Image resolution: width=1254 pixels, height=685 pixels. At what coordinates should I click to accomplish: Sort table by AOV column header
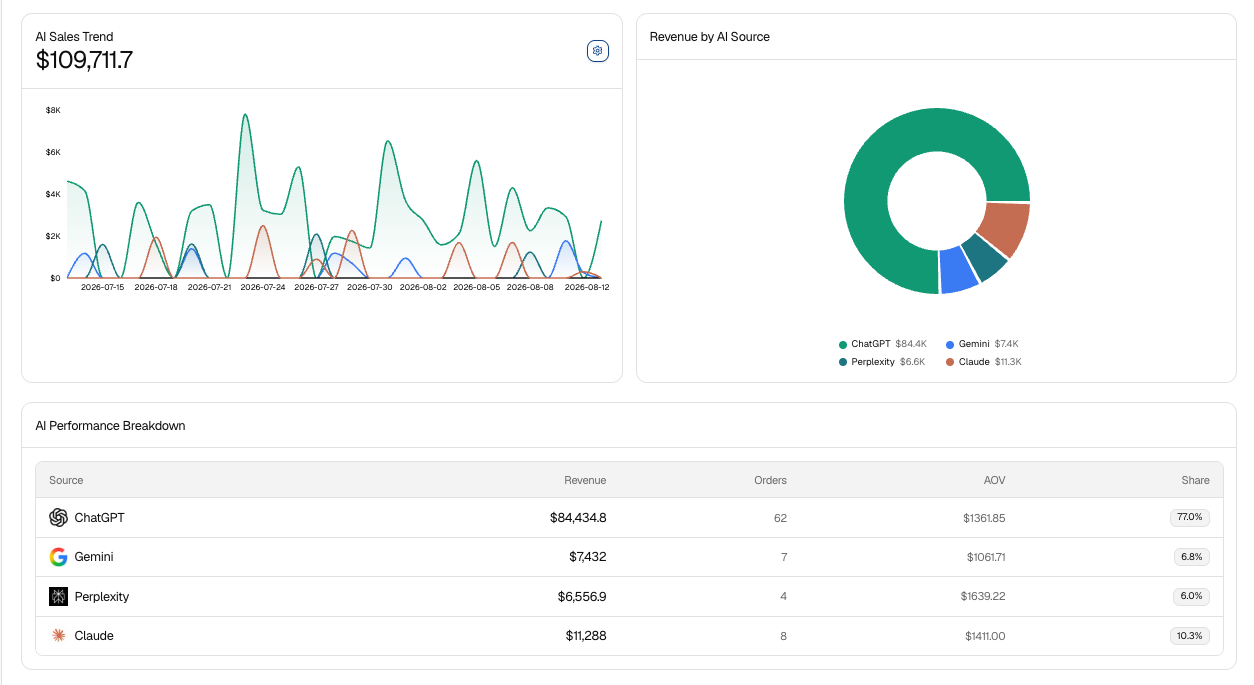point(994,480)
